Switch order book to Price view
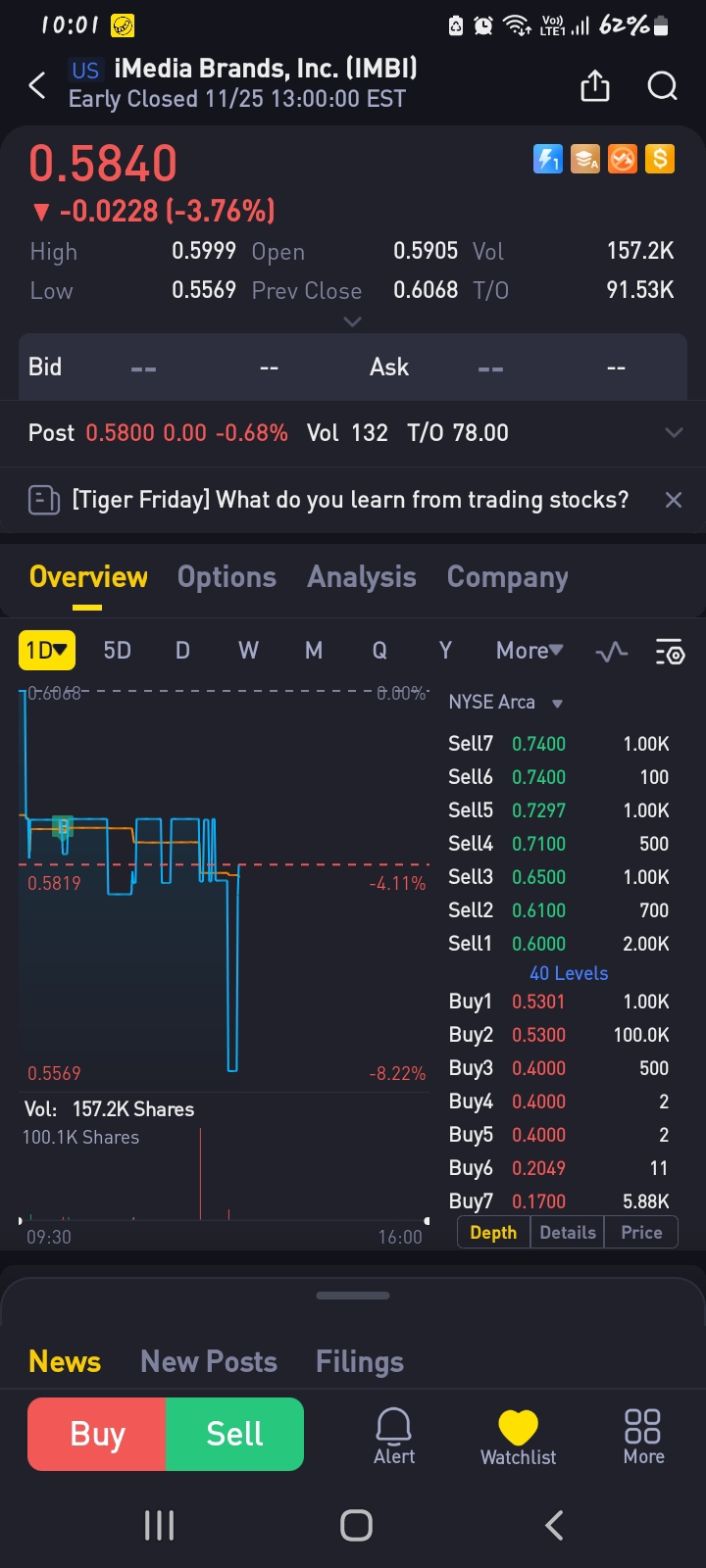This screenshot has height=1568, width=706. (x=641, y=1233)
